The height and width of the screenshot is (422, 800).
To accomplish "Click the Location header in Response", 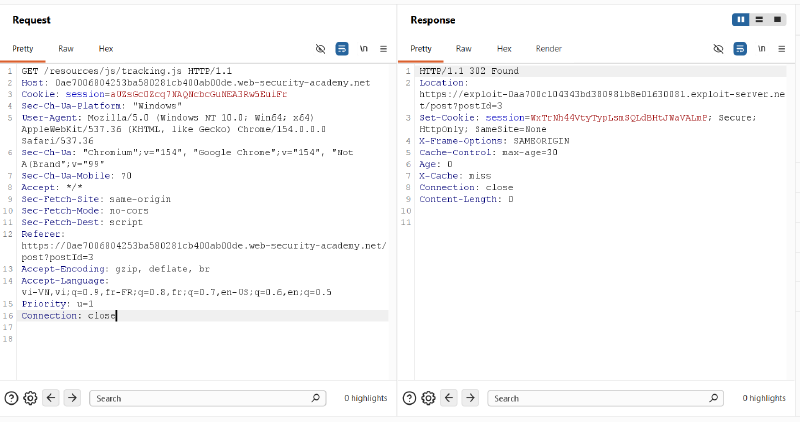I will (x=443, y=83).
